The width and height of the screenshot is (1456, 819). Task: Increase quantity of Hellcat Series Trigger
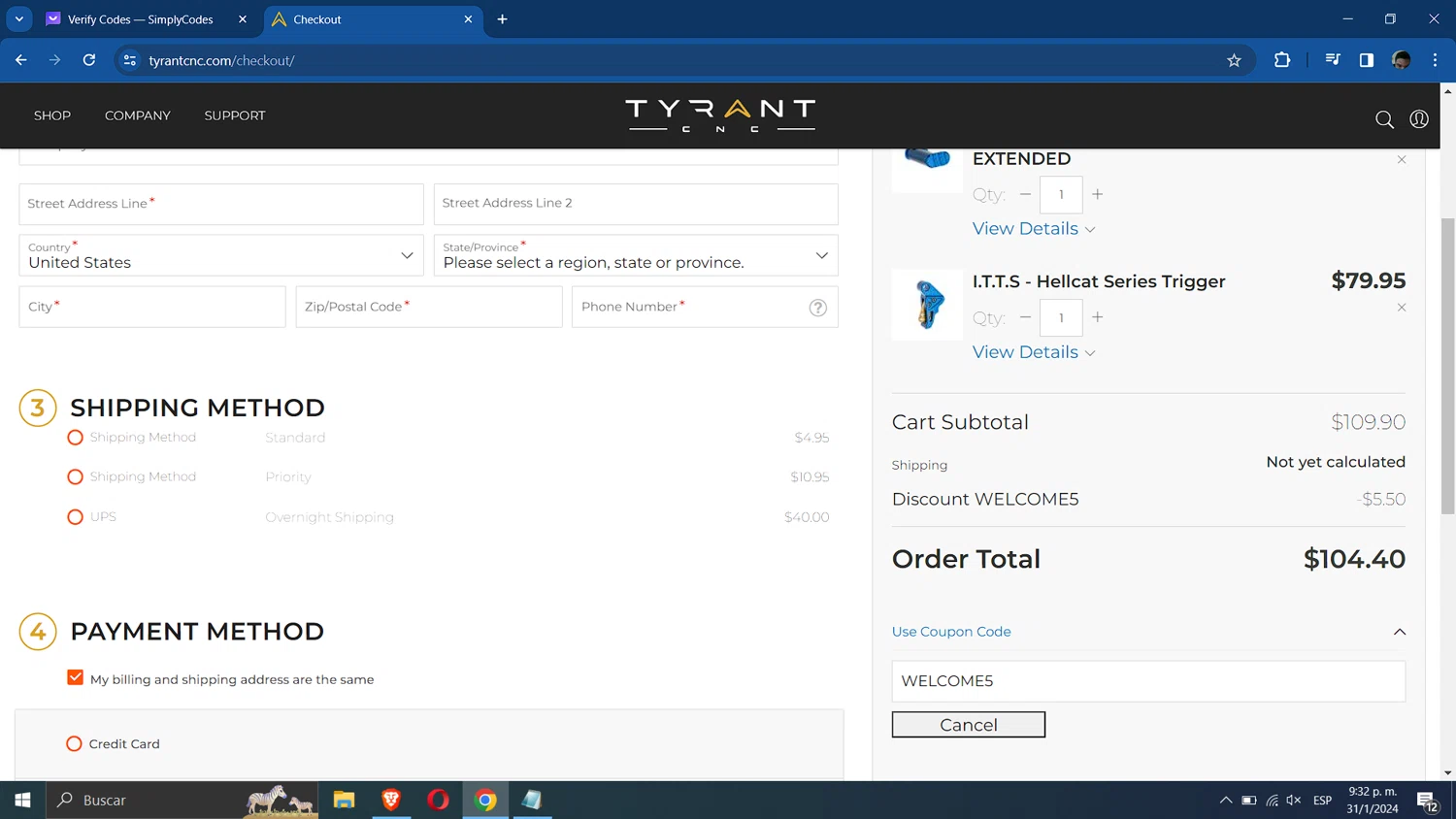1098,317
